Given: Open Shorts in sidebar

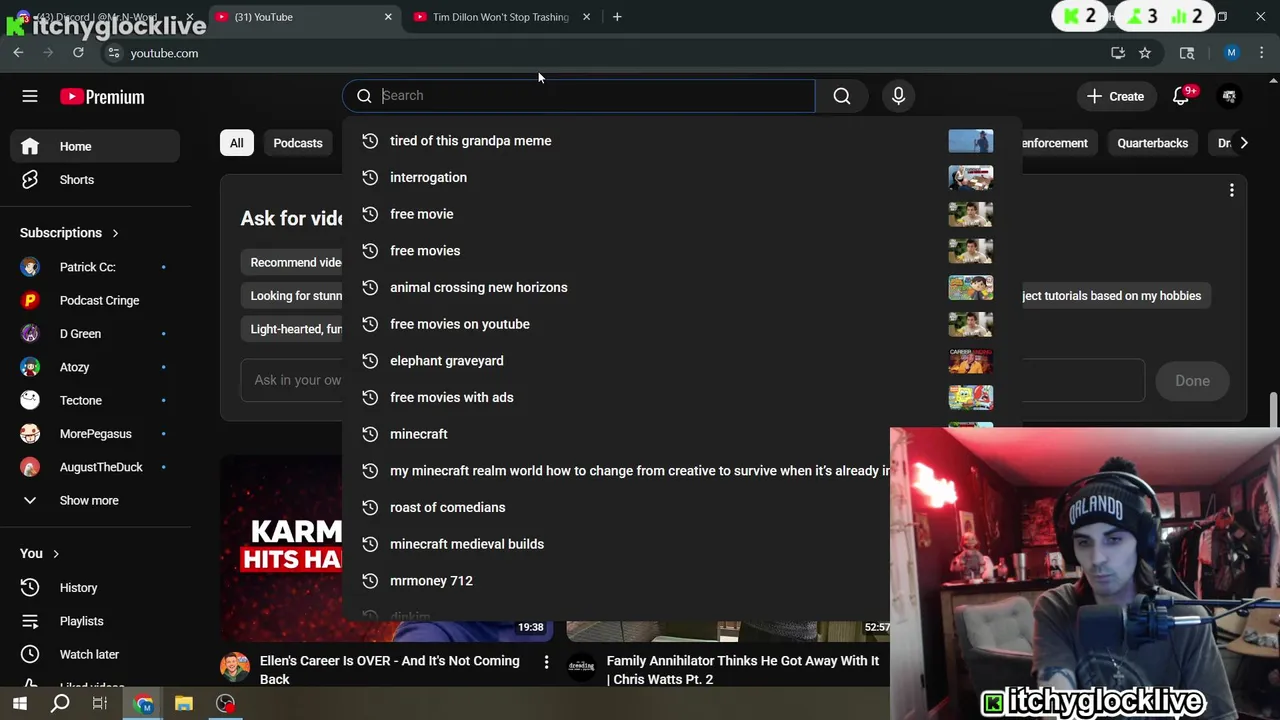Looking at the screenshot, I should coord(96,180).
